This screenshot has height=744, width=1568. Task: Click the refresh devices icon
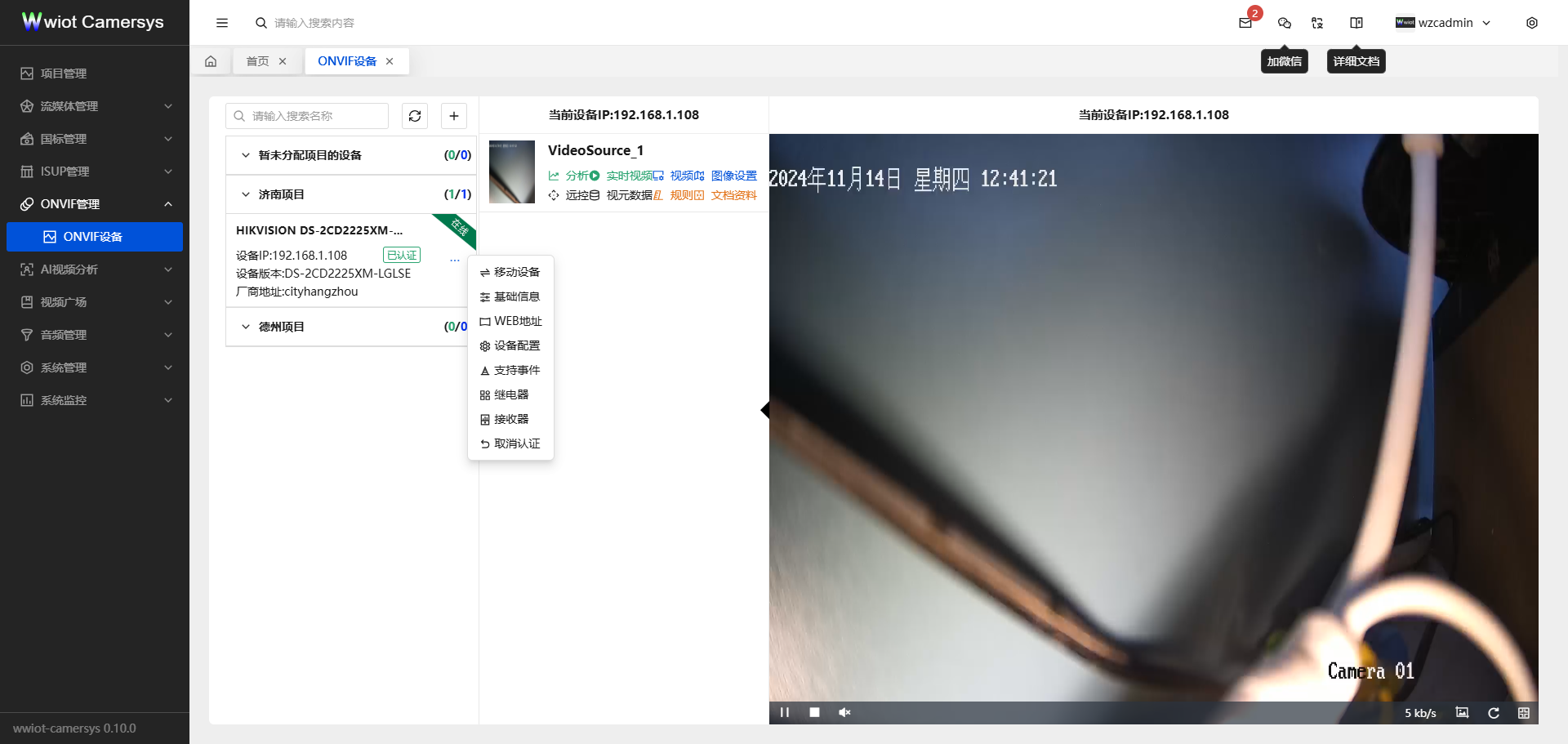(415, 116)
